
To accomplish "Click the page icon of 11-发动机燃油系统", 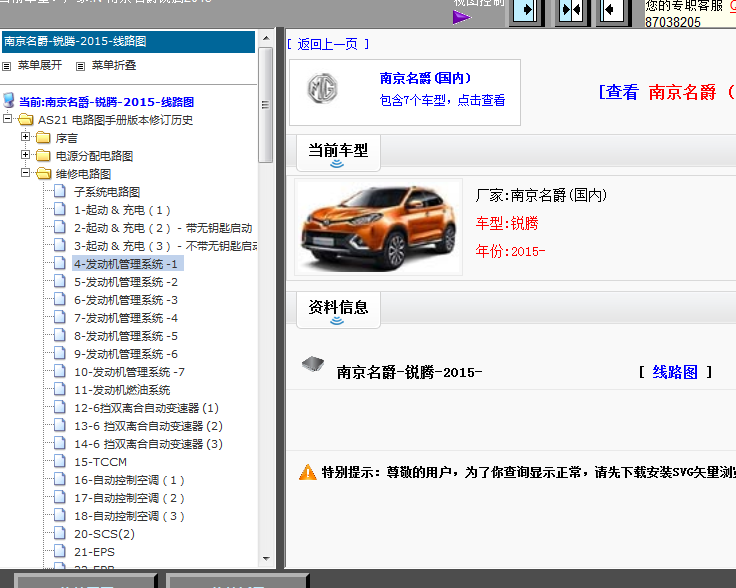I will point(60,389).
